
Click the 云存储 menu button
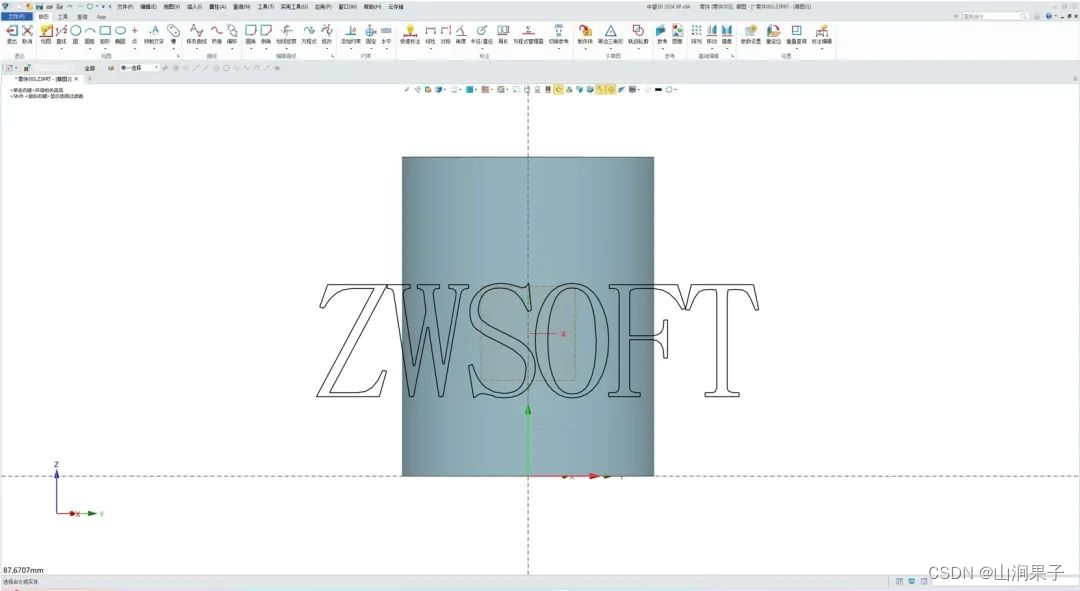coord(395,6)
